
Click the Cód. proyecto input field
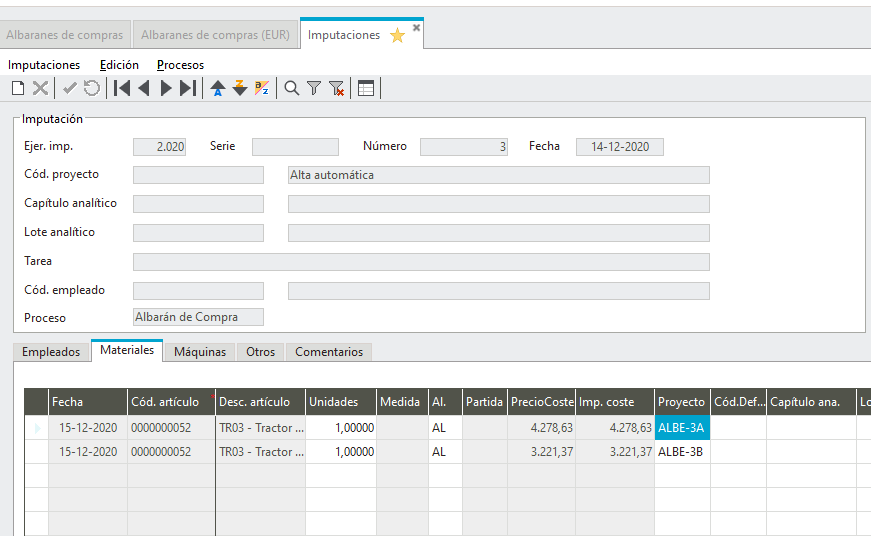(198, 175)
